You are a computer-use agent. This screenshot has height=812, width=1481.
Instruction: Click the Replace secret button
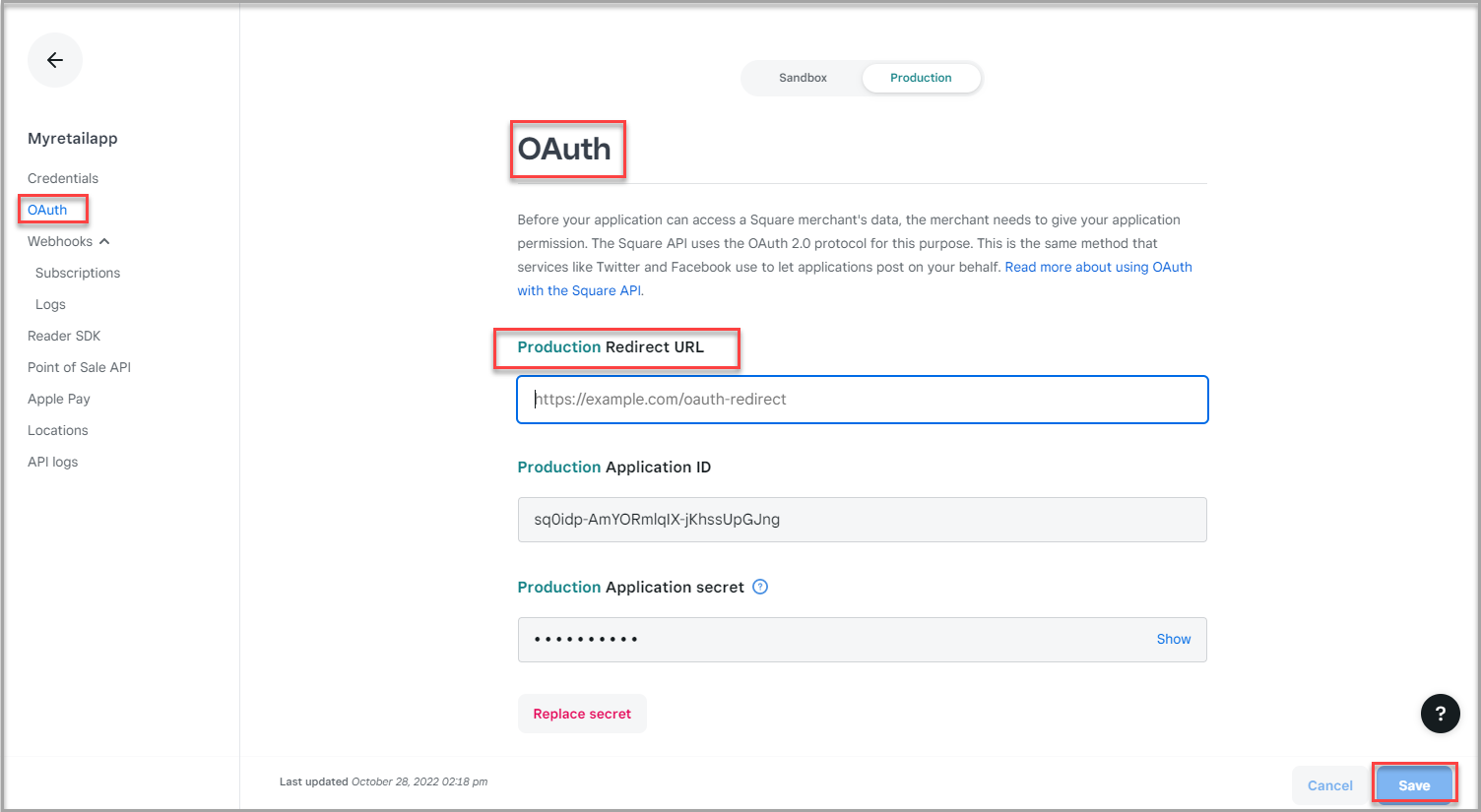pyautogui.click(x=582, y=714)
